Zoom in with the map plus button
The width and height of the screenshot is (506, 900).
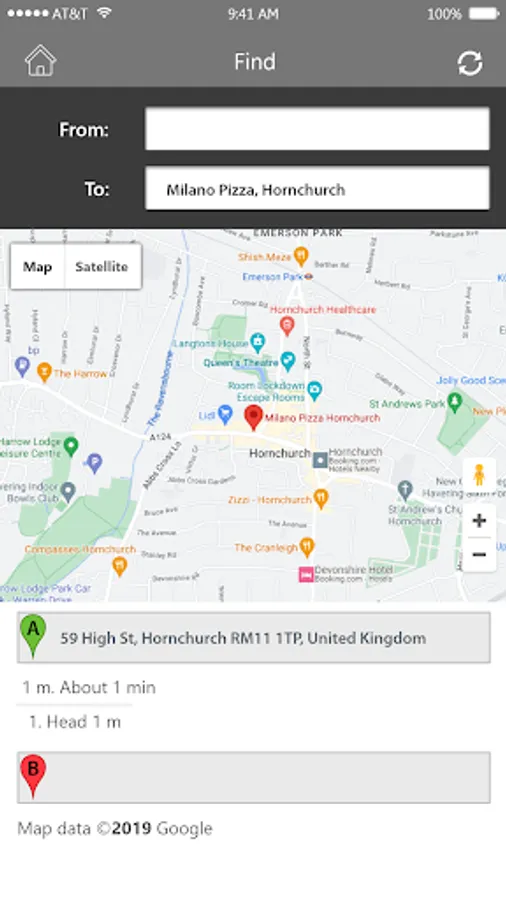tap(479, 521)
